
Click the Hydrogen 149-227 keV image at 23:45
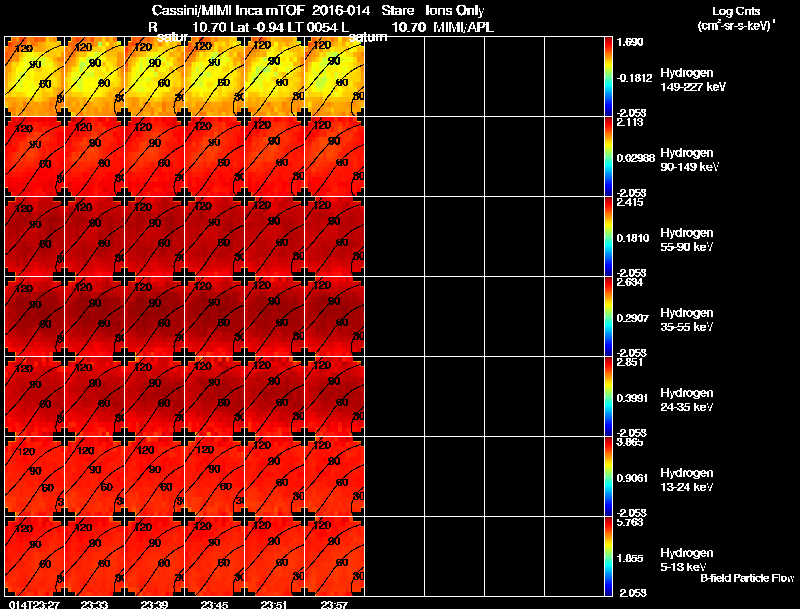click(x=215, y=76)
